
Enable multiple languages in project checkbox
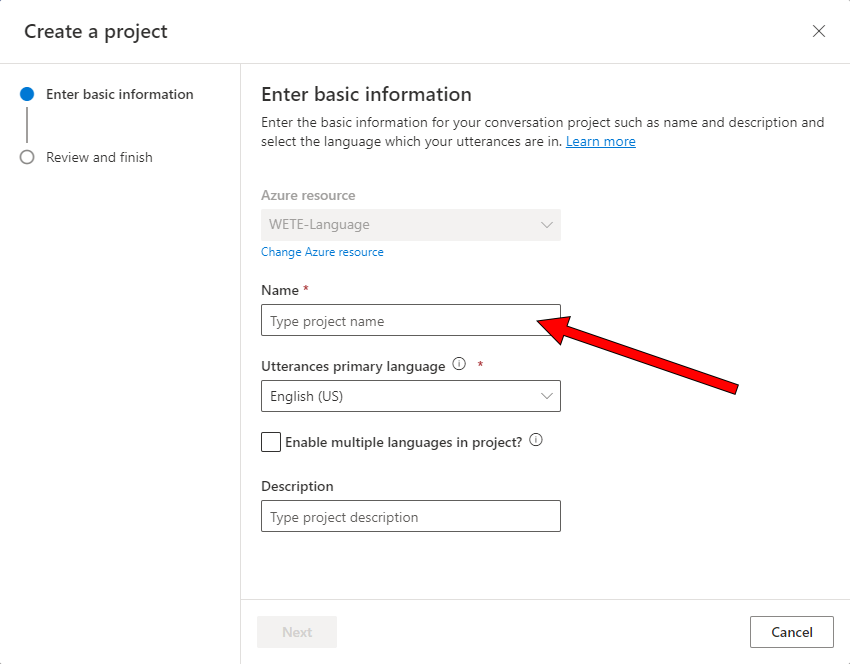(271, 442)
